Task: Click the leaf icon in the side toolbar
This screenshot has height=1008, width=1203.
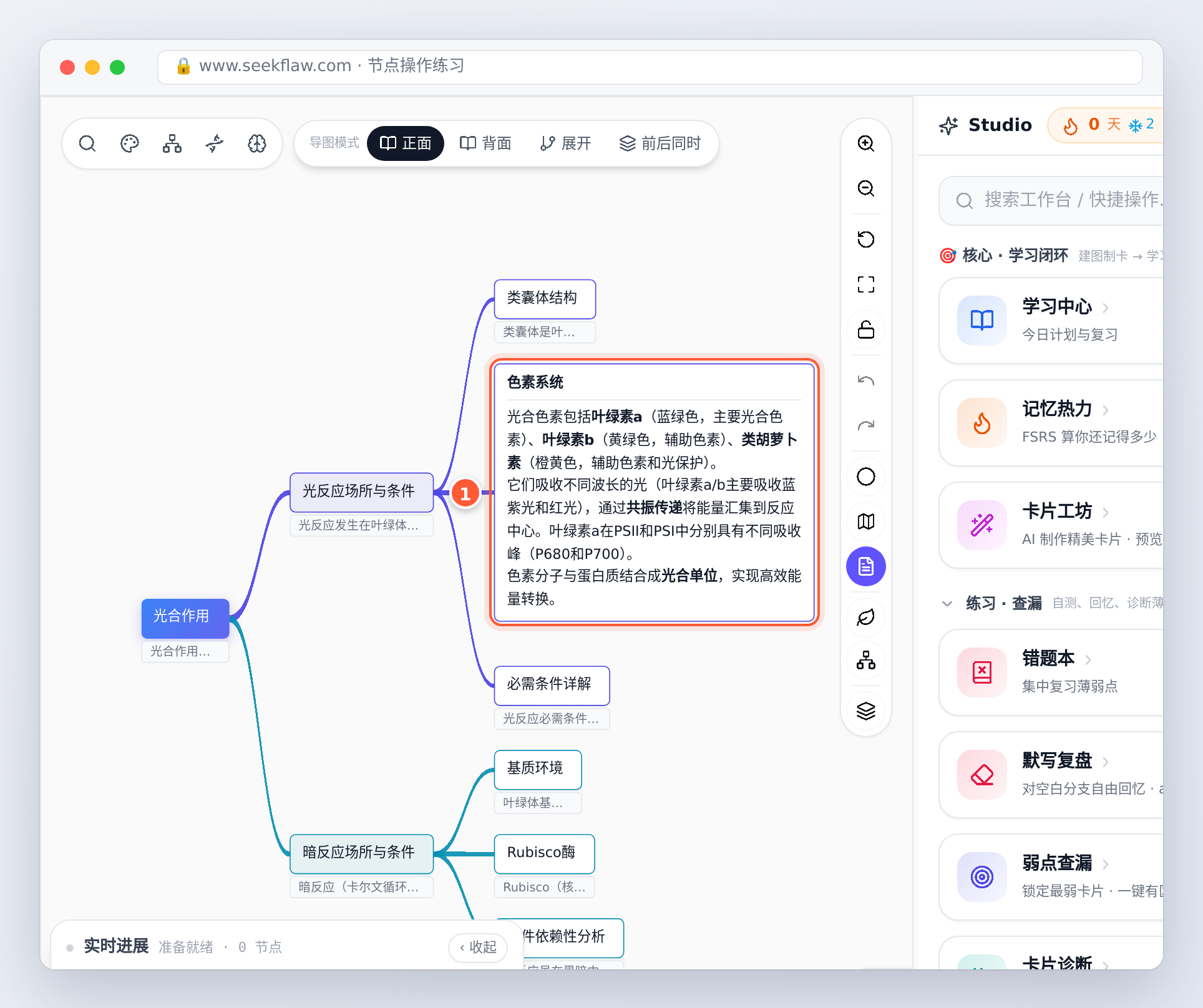Action: tap(866, 618)
